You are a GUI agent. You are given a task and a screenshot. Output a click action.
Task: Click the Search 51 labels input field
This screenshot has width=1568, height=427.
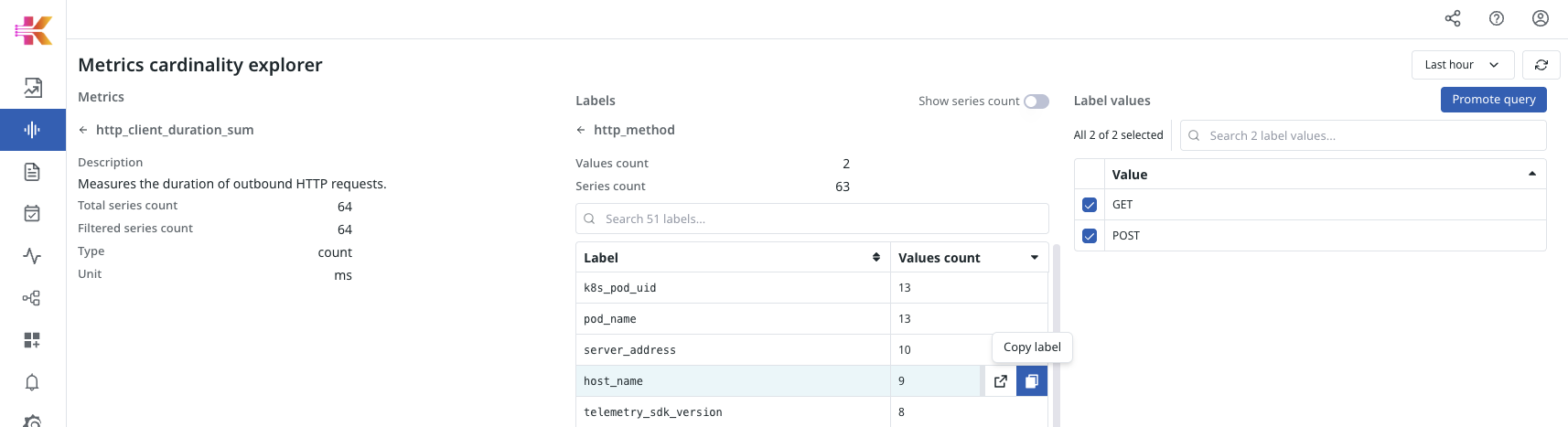[811, 219]
